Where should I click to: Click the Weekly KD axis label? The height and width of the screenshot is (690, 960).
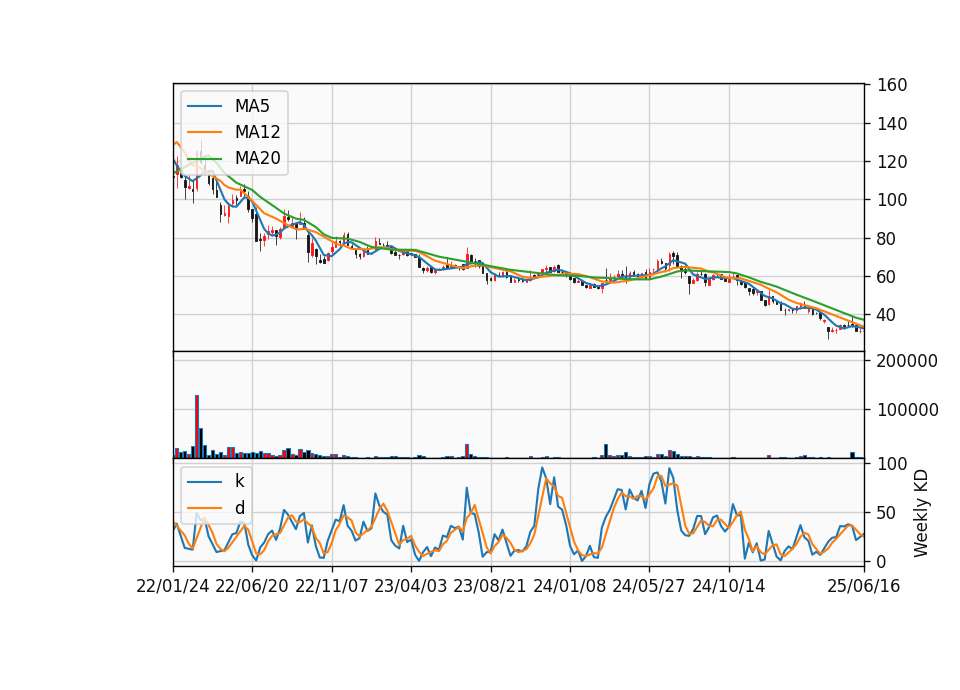(x=921, y=513)
